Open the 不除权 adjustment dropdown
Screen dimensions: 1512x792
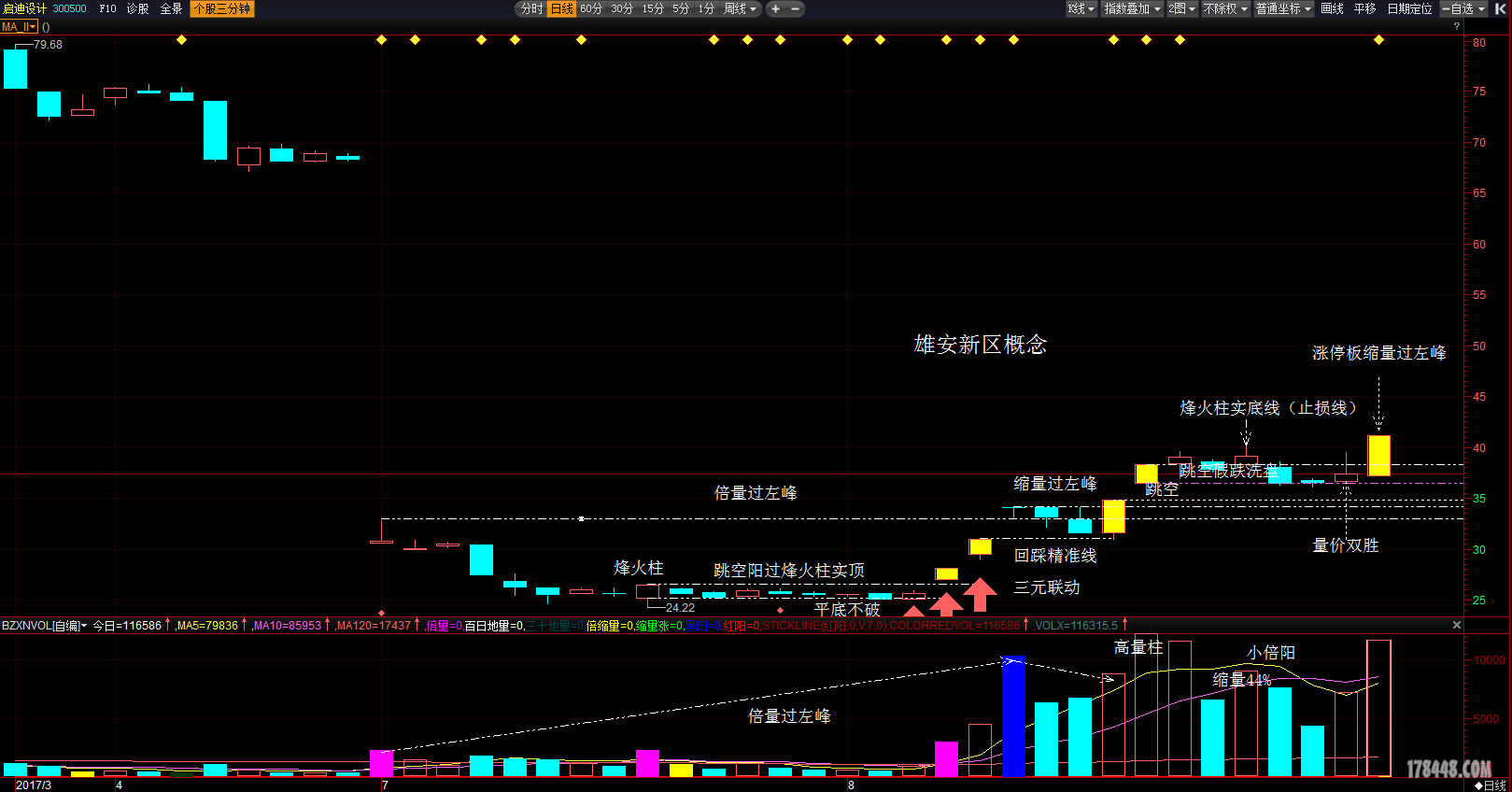point(1225,8)
